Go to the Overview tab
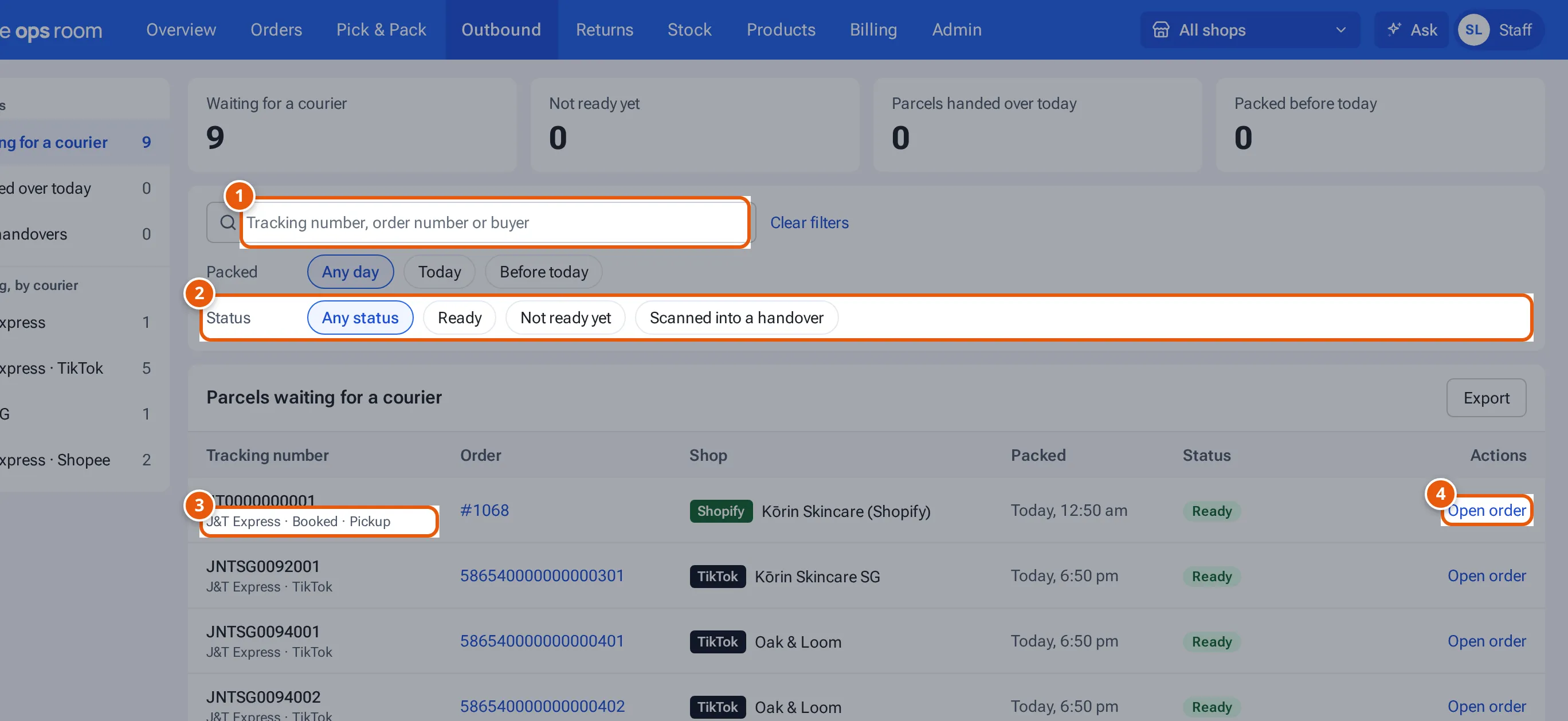 point(181,30)
